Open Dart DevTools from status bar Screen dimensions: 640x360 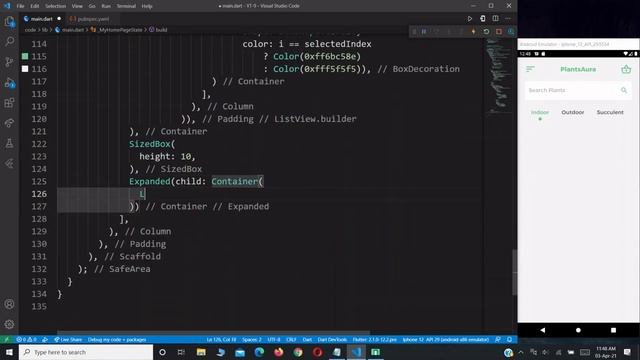(332, 340)
